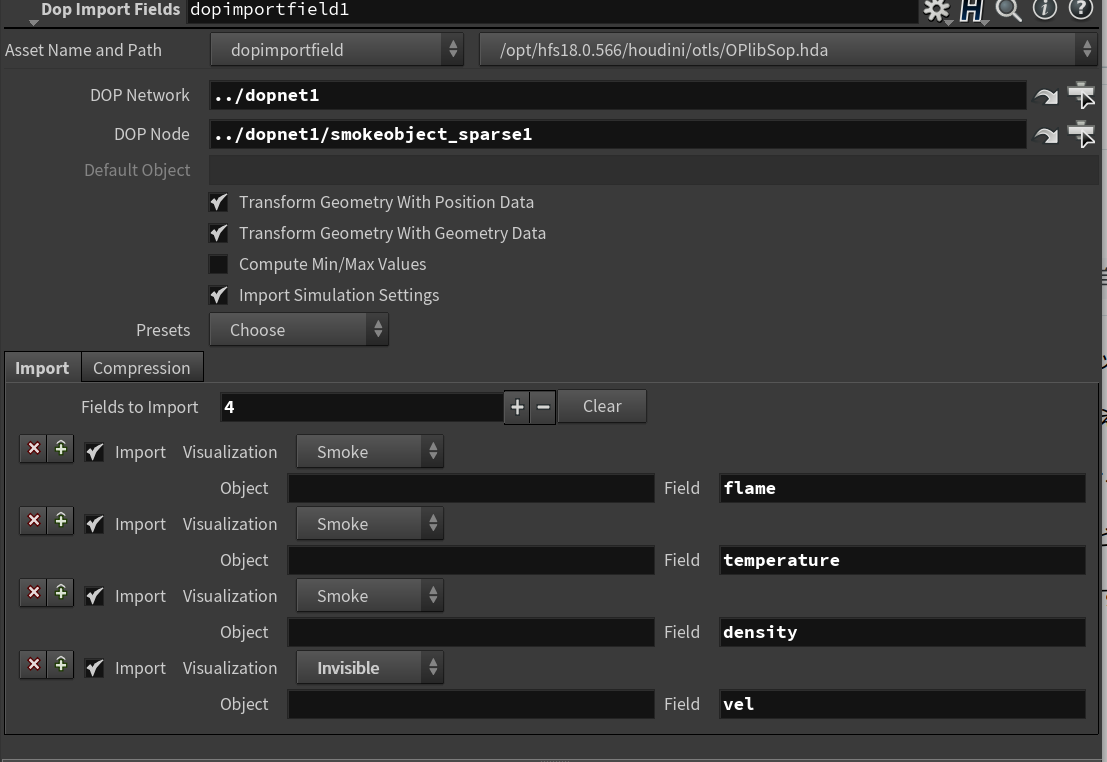The width and height of the screenshot is (1107, 762).
Task: Open the gear settings menu icon
Action: pyautogui.click(x=937, y=10)
